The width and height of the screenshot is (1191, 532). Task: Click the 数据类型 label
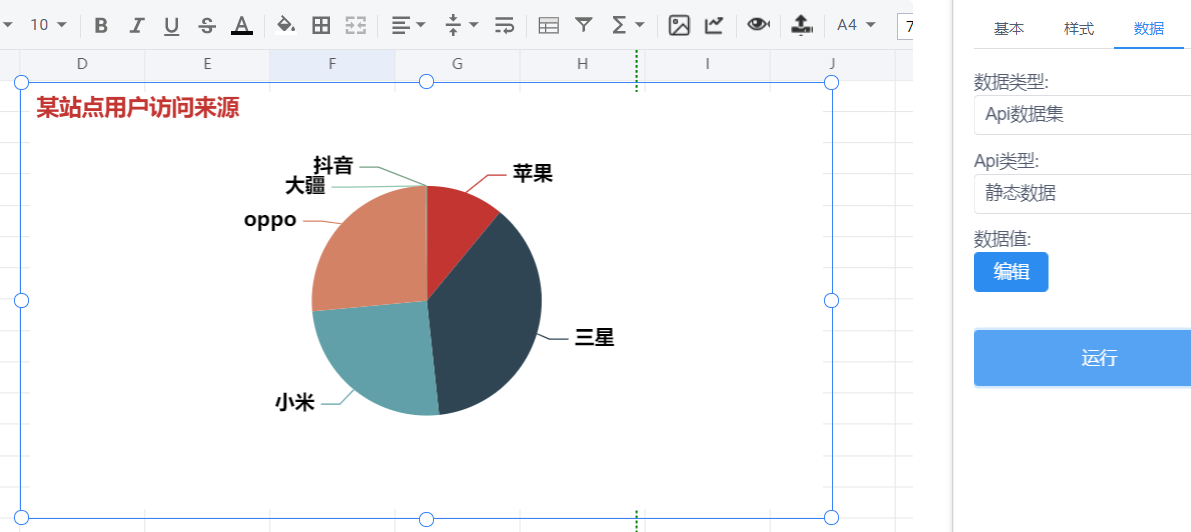point(1011,82)
